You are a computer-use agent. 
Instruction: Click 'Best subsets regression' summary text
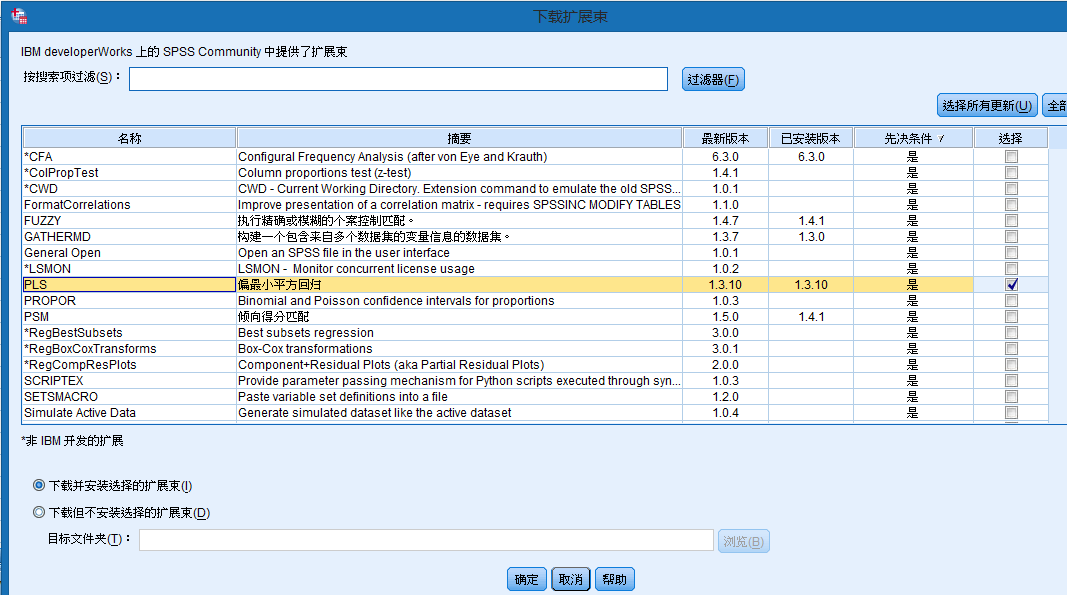pos(306,333)
